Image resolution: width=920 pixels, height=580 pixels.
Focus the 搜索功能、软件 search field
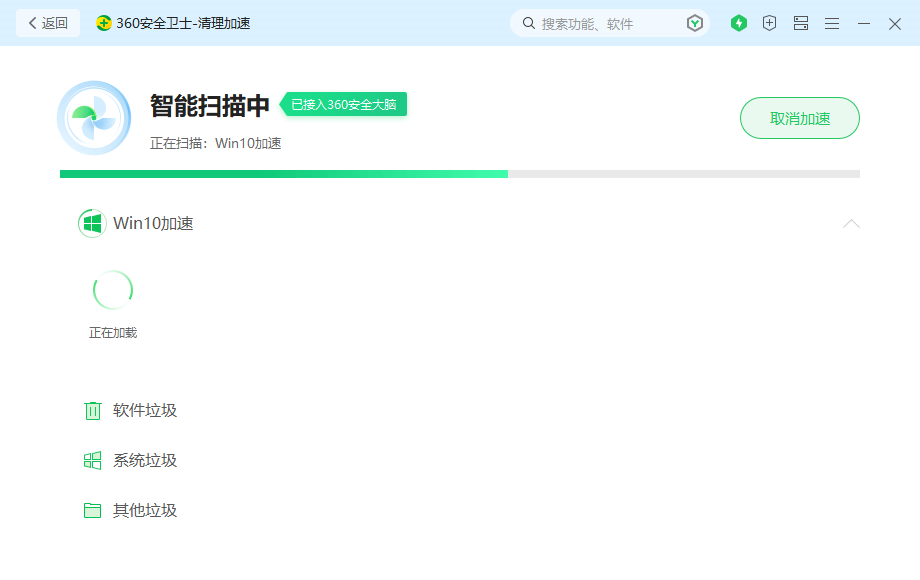609,23
